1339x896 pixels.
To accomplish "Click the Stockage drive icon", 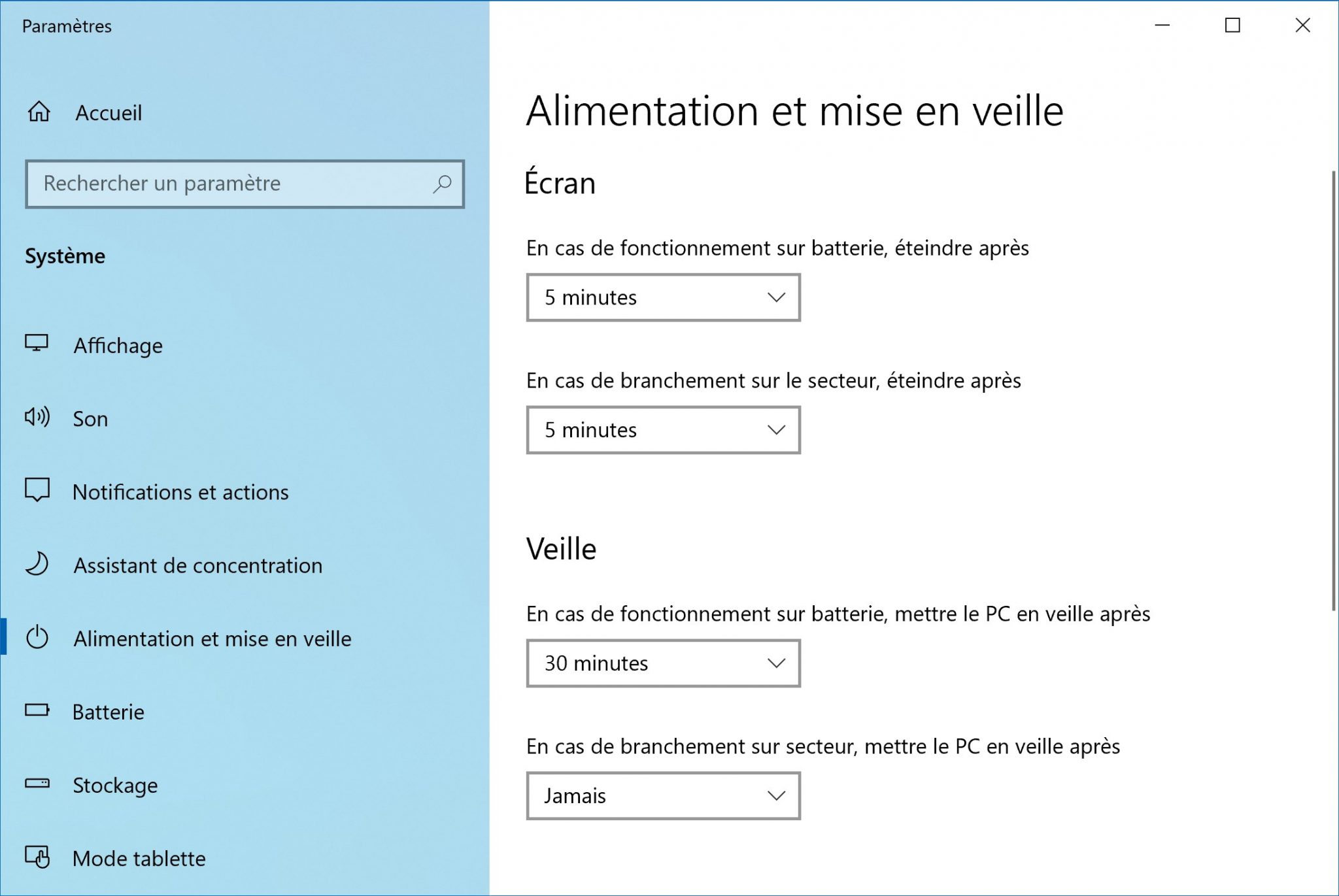I will pyautogui.click(x=37, y=783).
